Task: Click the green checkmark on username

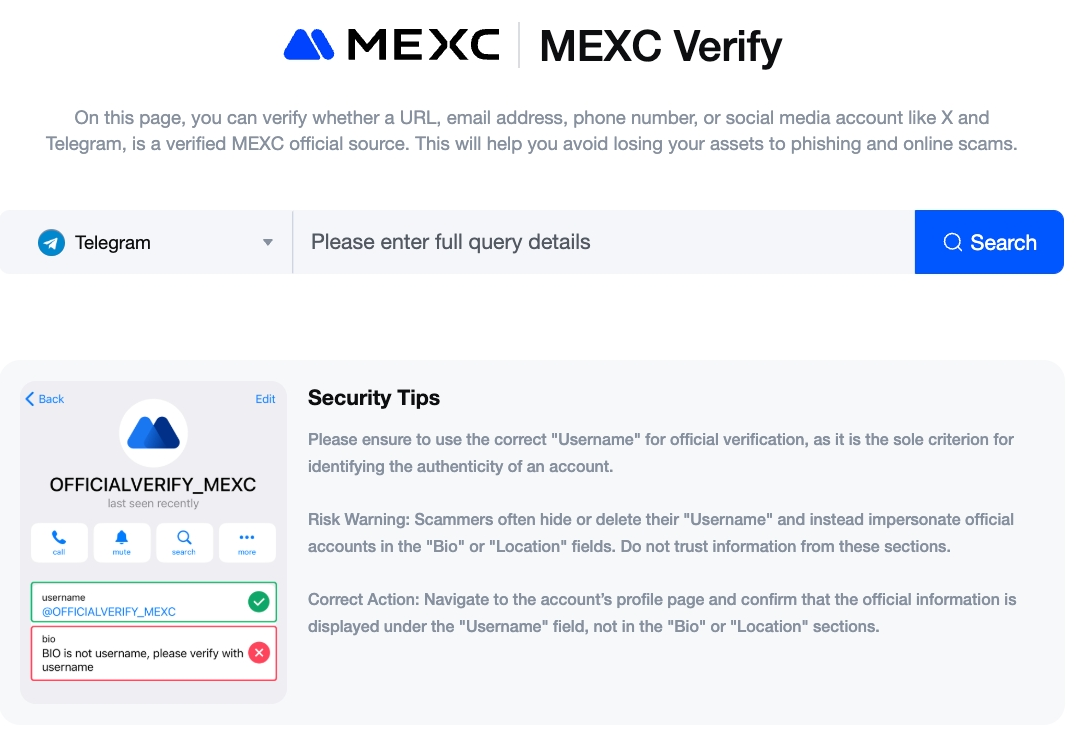Action: 258,602
